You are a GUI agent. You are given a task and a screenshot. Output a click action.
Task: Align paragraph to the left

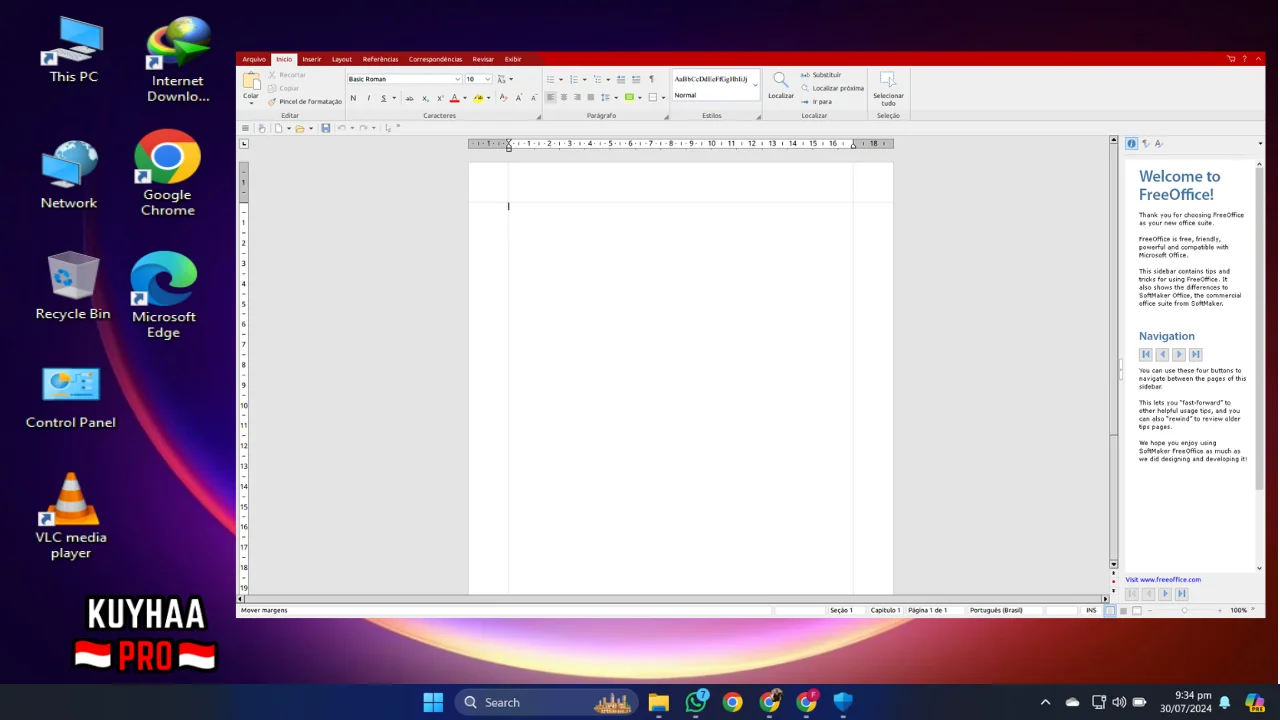tap(550, 97)
